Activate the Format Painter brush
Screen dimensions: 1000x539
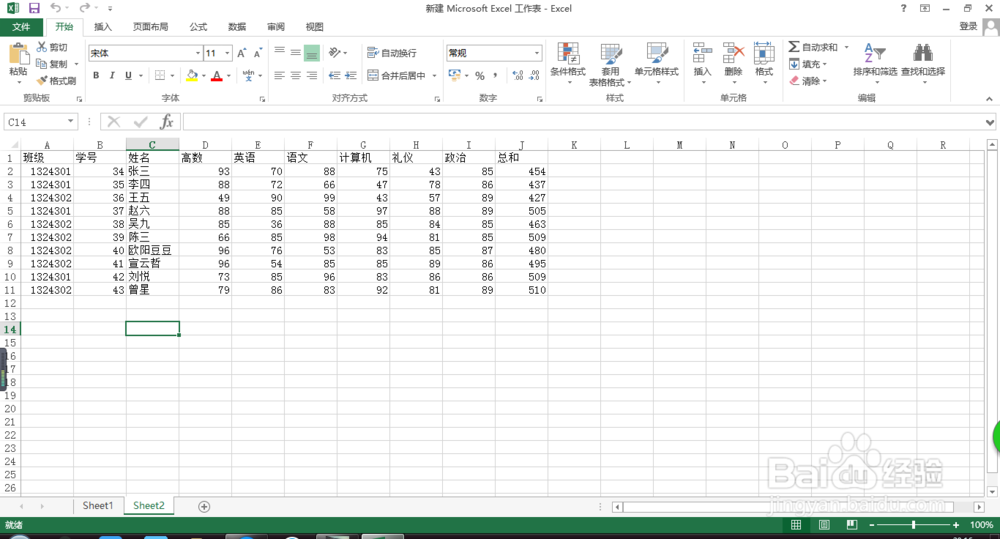point(42,80)
